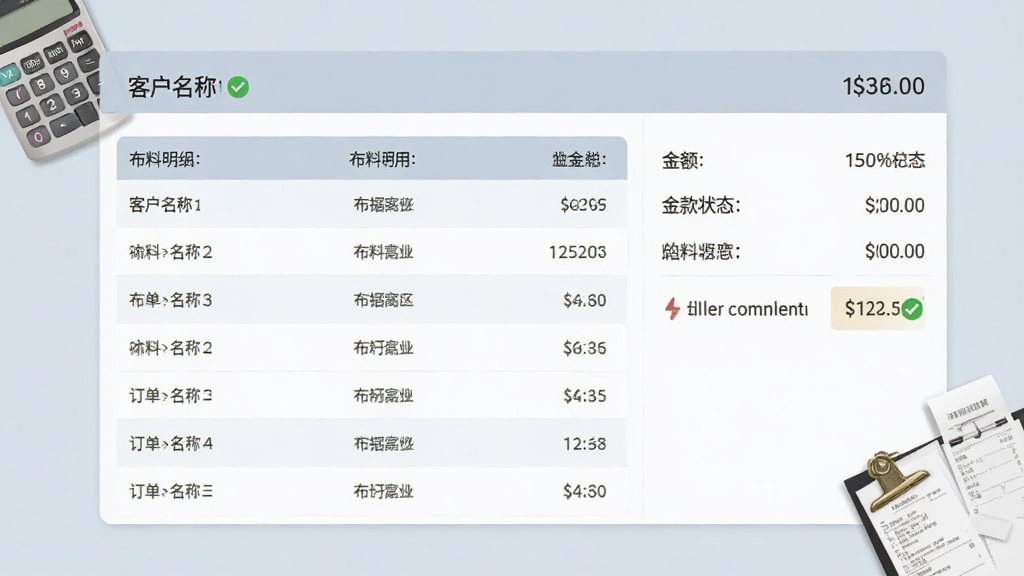Click the amount next to 金款状态:

point(895,206)
